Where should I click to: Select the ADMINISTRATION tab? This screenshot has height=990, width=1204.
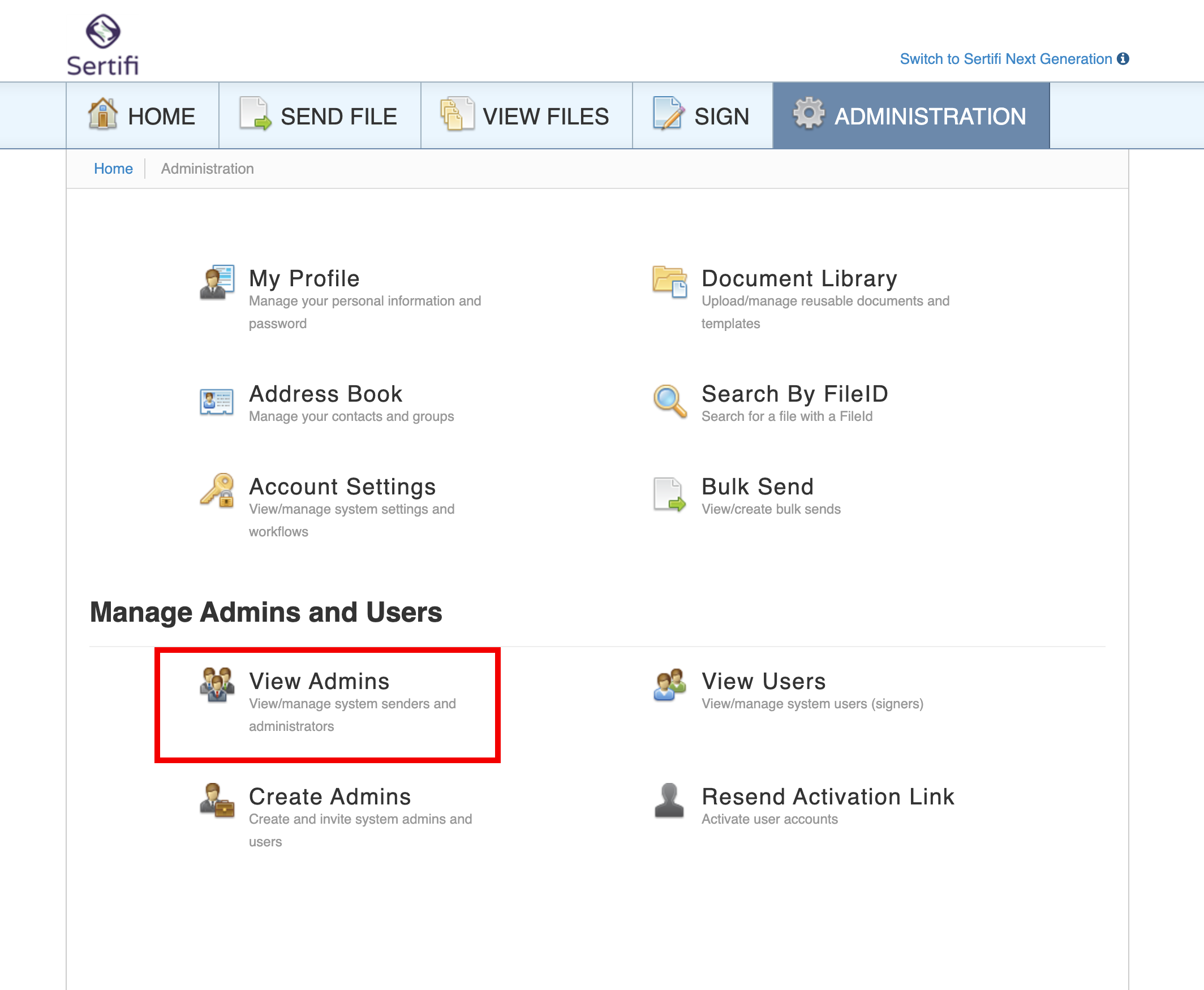coord(911,116)
